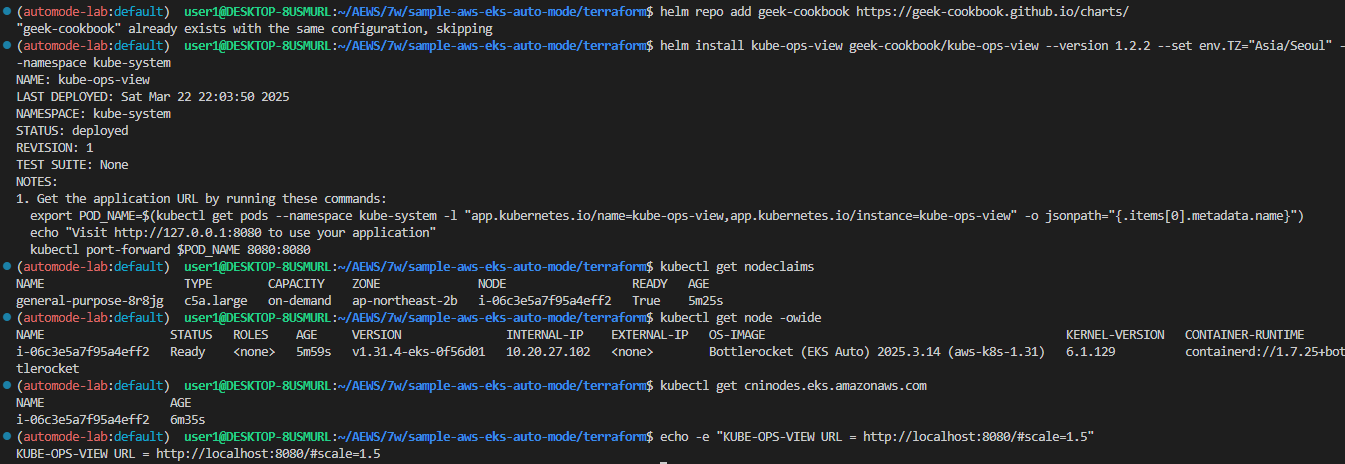Click the nodeclaim name general-purpose-8r8jg
This screenshot has width=1345, height=464.
click(x=90, y=301)
